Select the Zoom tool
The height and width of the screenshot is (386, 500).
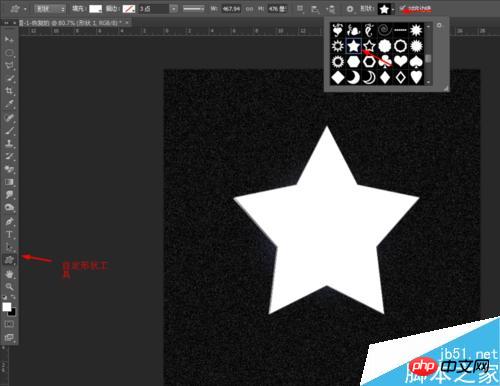[x=9, y=287]
